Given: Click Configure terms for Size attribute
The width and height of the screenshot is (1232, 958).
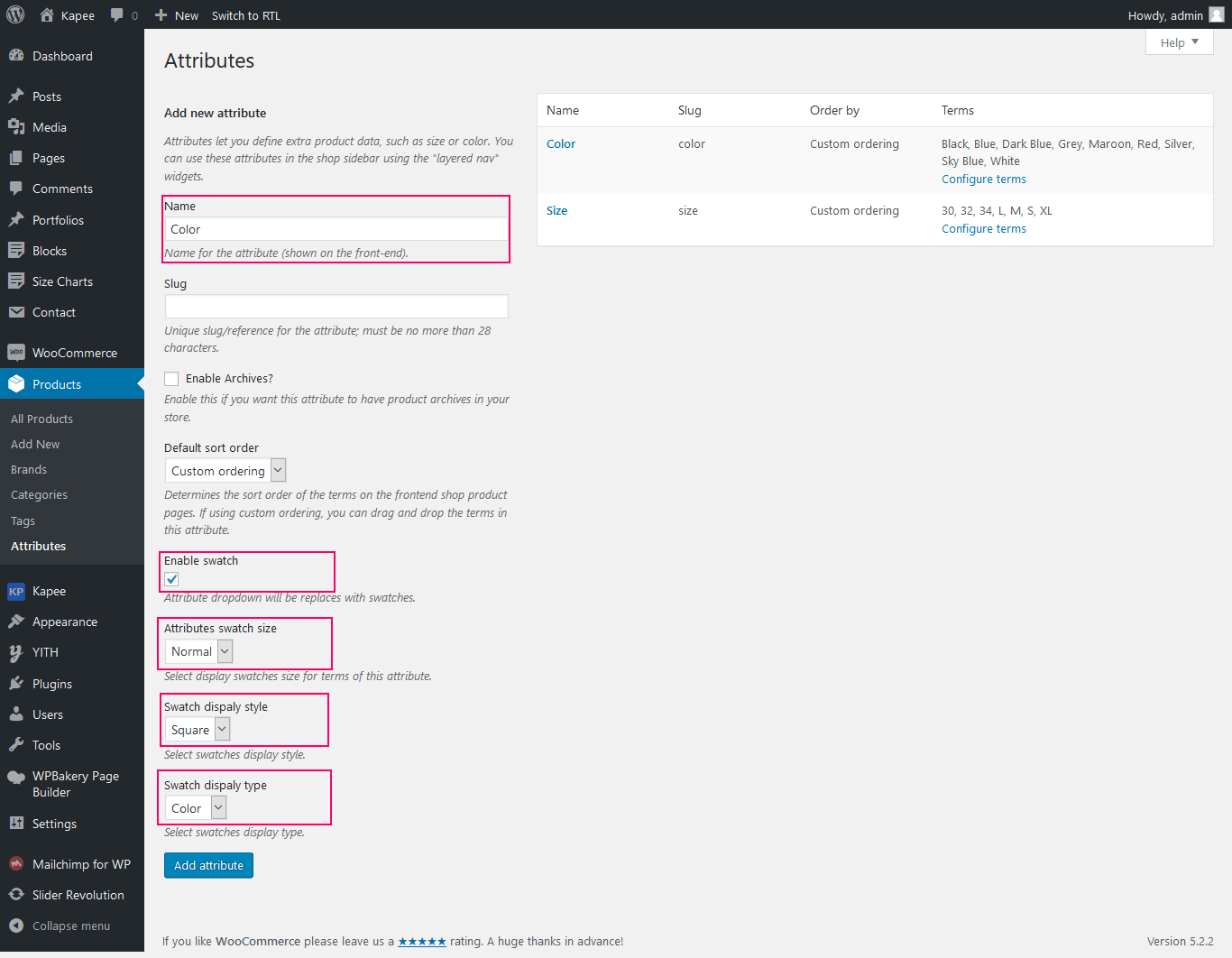Looking at the screenshot, I should tap(984, 228).
